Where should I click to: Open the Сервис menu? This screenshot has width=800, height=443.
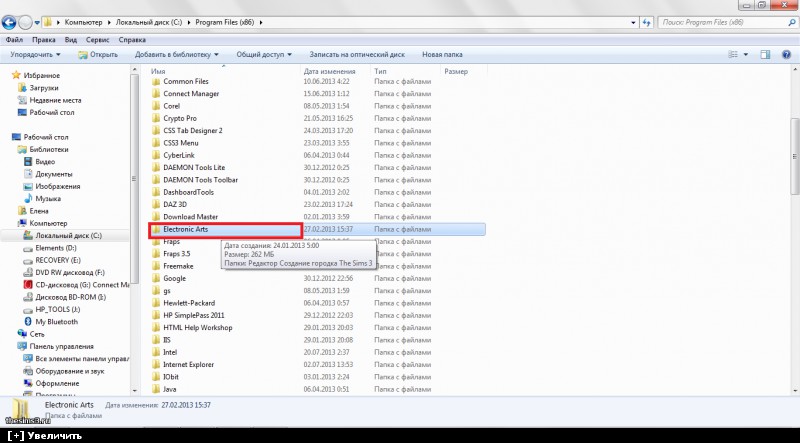[x=97, y=40]
